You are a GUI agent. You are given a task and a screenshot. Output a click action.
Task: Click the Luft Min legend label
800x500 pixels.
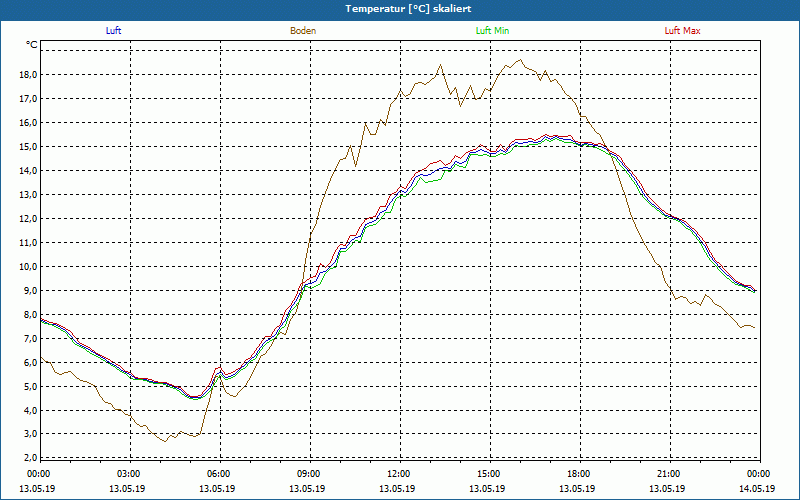coord(492,31)
